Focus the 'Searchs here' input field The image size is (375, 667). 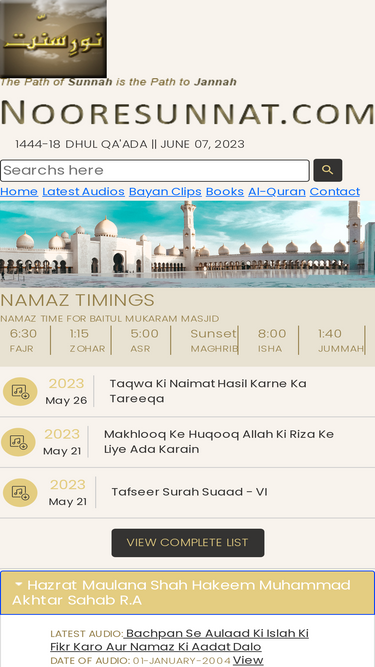[x=155, y=171]
